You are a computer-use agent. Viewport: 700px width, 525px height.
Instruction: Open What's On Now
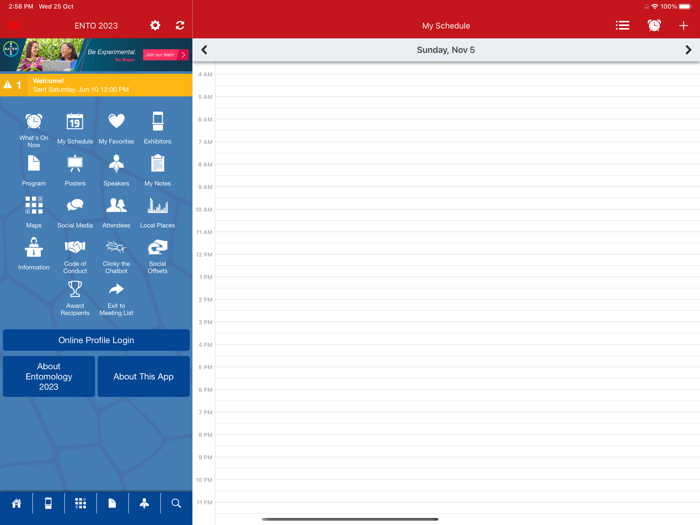coord(33,129)
